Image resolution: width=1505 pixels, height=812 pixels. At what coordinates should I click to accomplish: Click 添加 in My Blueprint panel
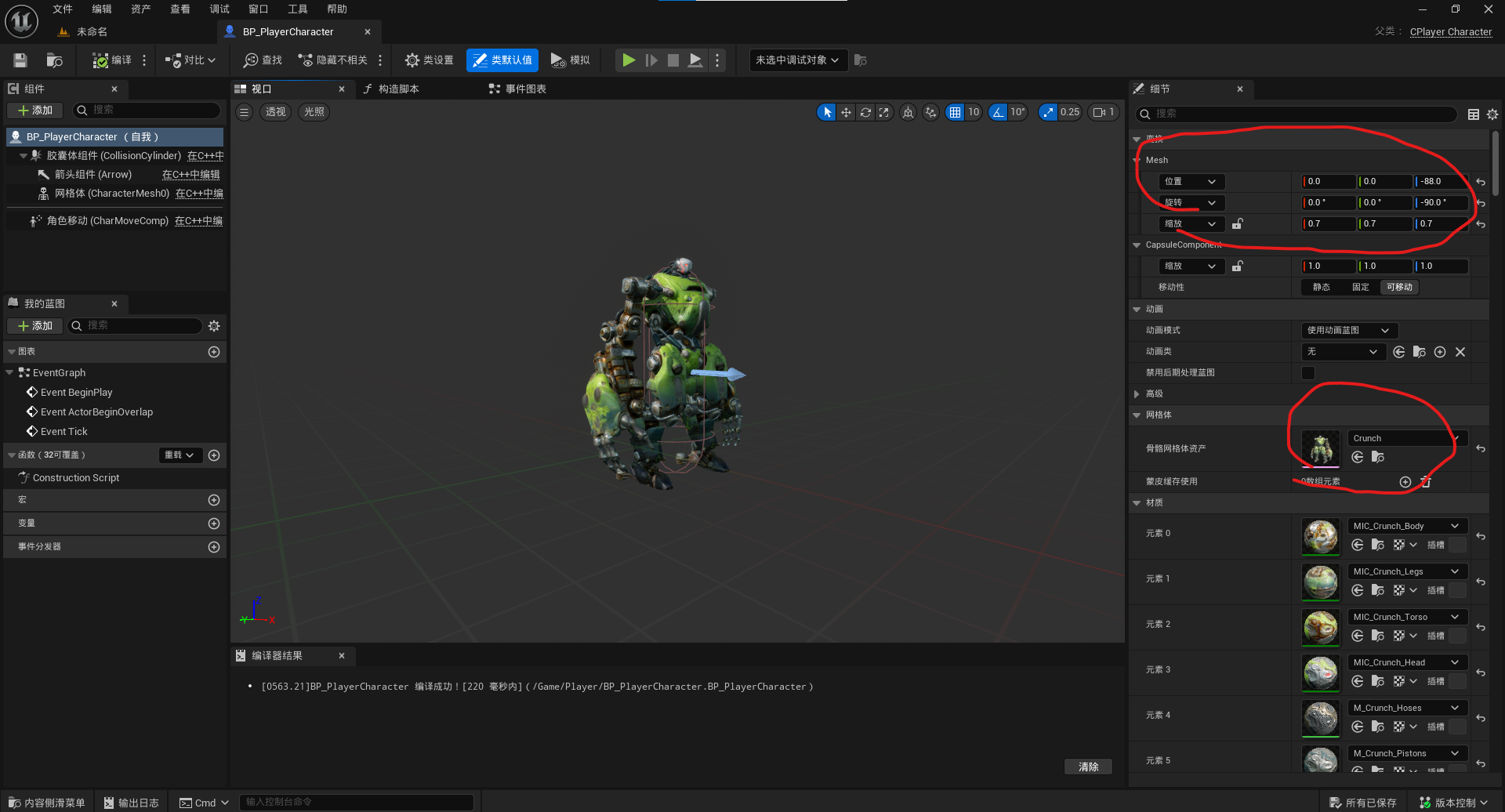click(x=35, y=326)
